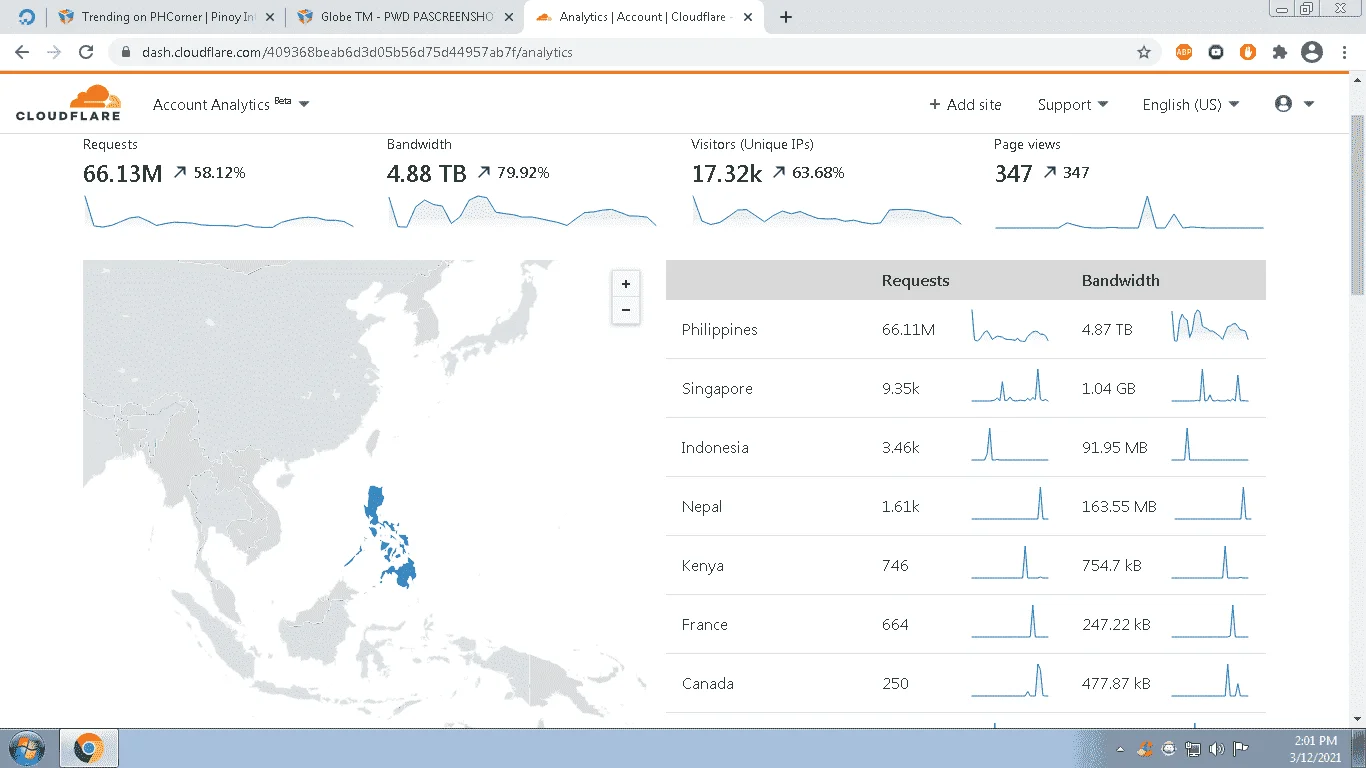Select the Kenya row label
The height and width of the screenshot is (768, 1366).
pos(703,566)
